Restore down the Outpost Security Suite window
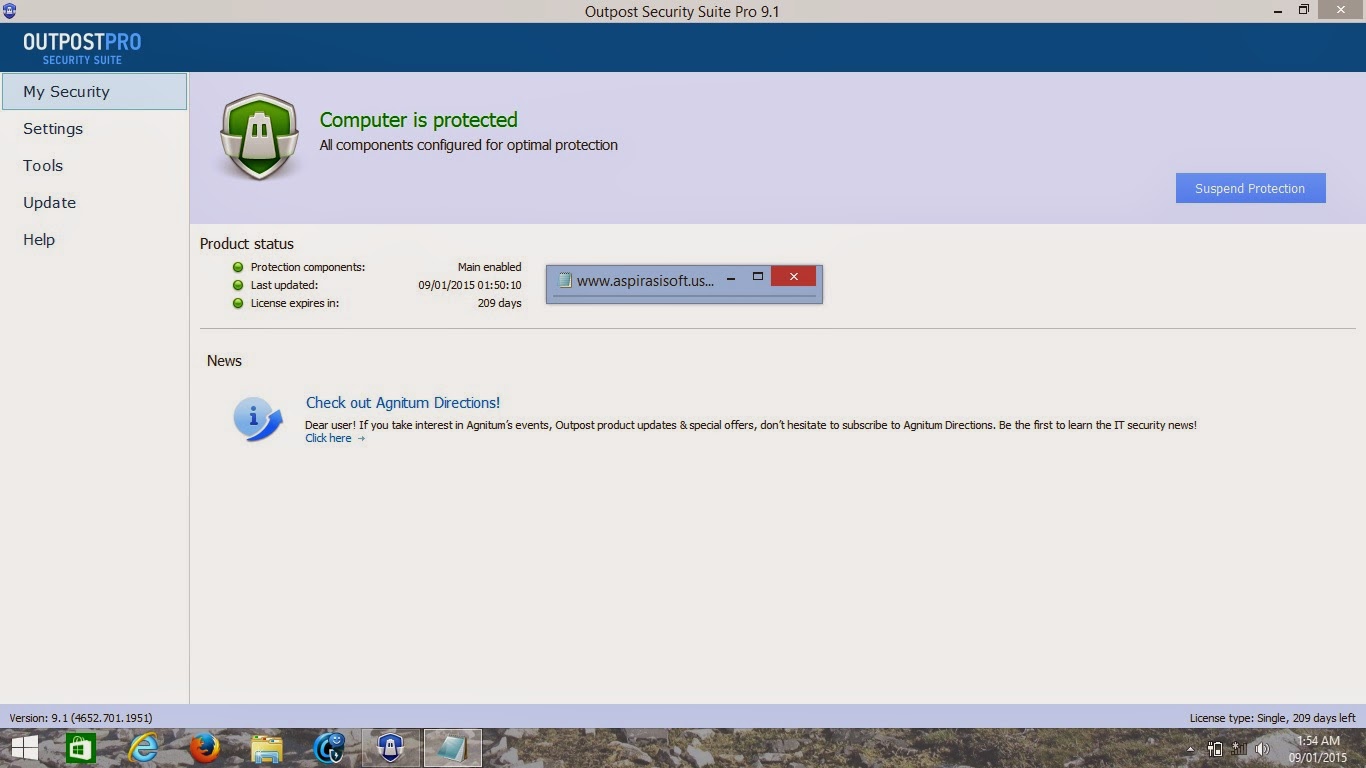Screen dimensions: 1366x768 pyautogui.click(x=1303, y=10)
